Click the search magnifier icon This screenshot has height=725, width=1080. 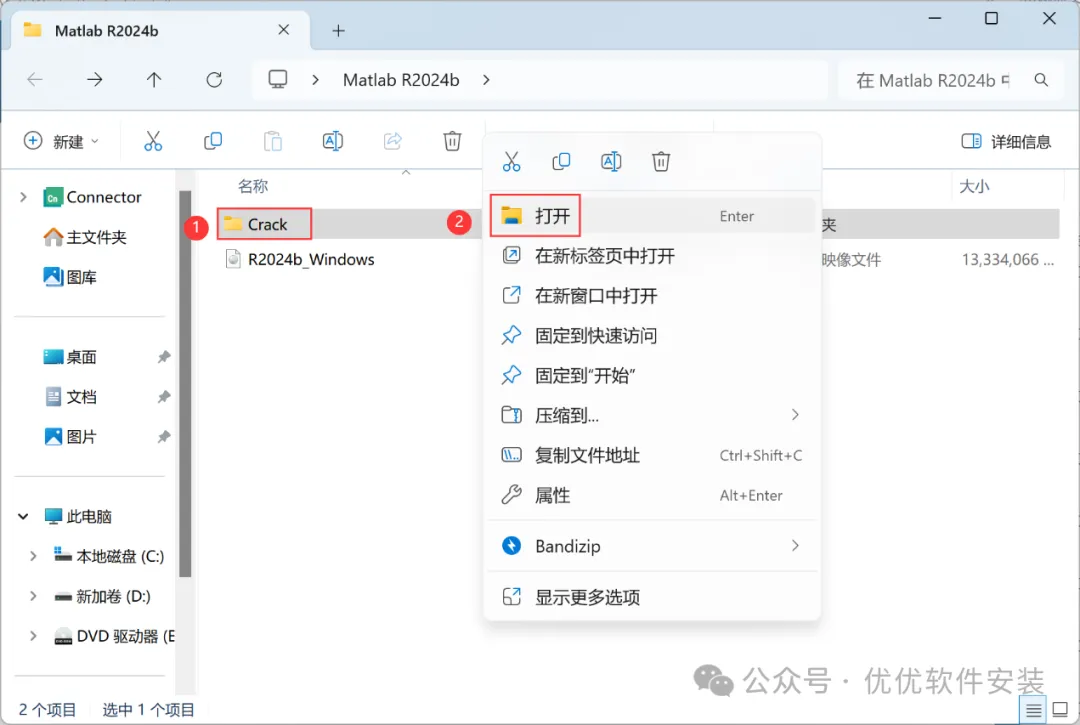(1041, 80)
